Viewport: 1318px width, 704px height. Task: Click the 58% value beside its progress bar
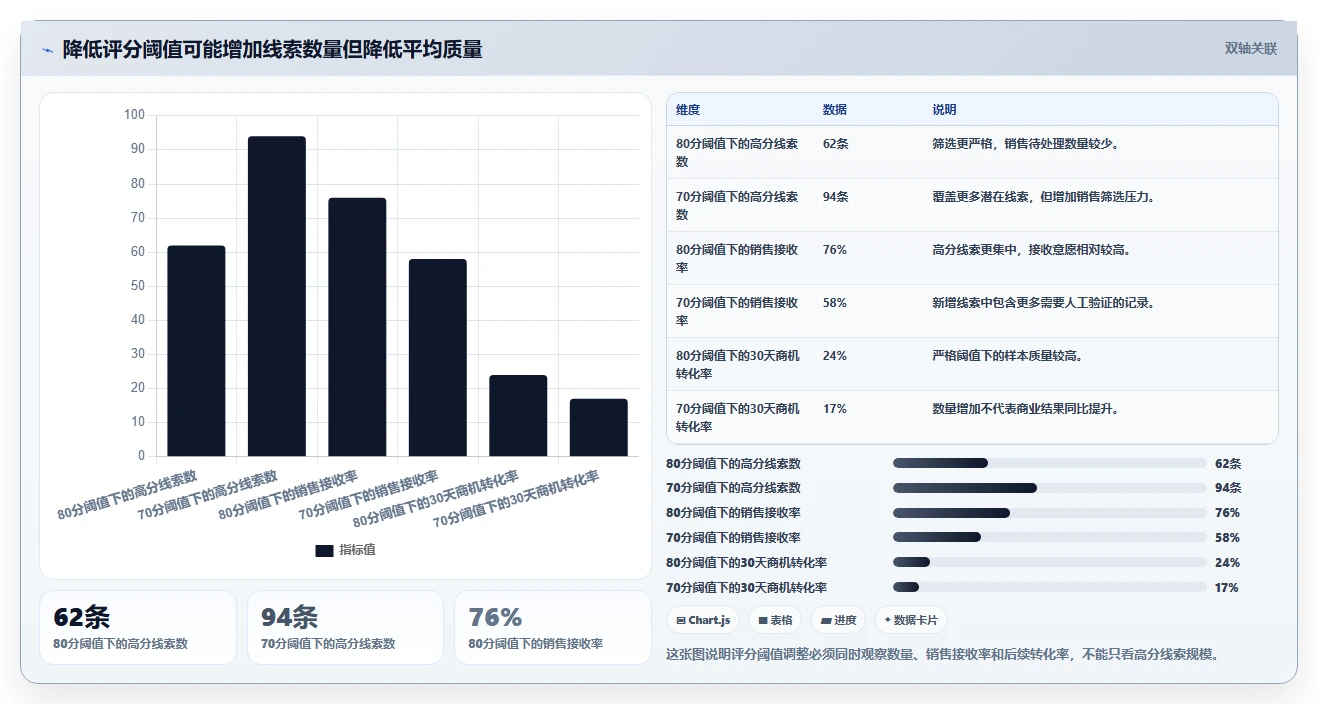[1227, 538]
